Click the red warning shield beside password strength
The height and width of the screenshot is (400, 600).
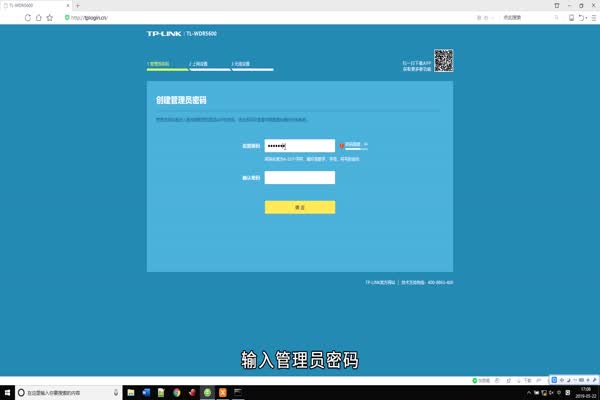341,146
